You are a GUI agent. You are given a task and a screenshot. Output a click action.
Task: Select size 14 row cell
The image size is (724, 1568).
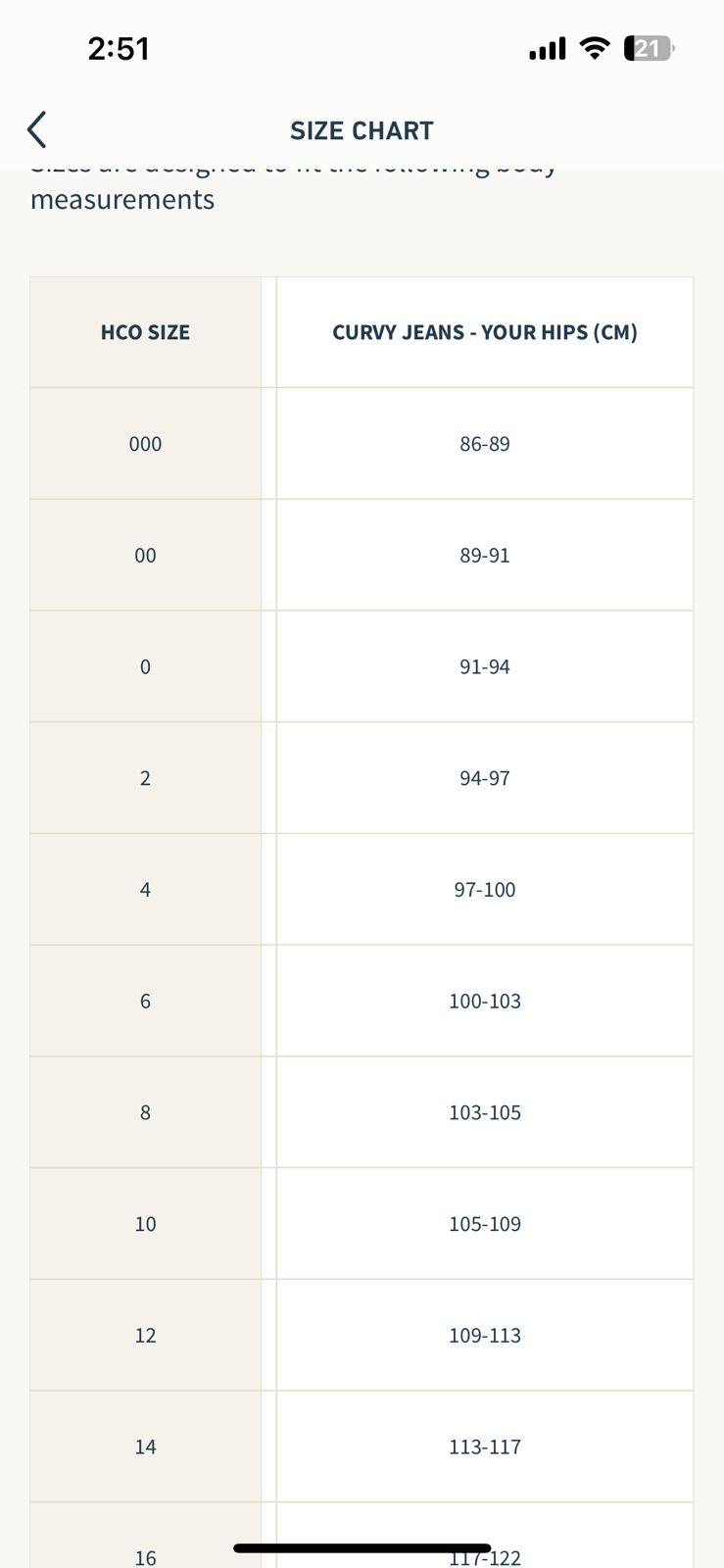click(145, 1446)
